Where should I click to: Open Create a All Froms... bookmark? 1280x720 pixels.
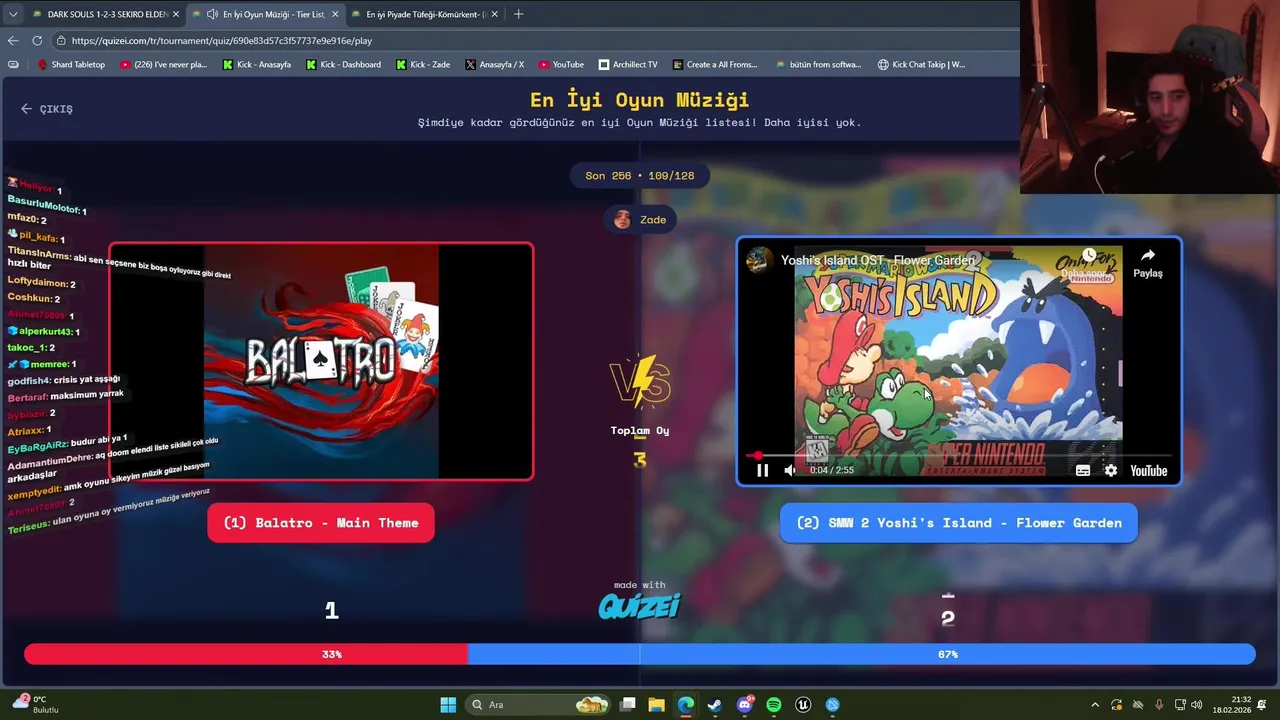click(x=715, y=65)
